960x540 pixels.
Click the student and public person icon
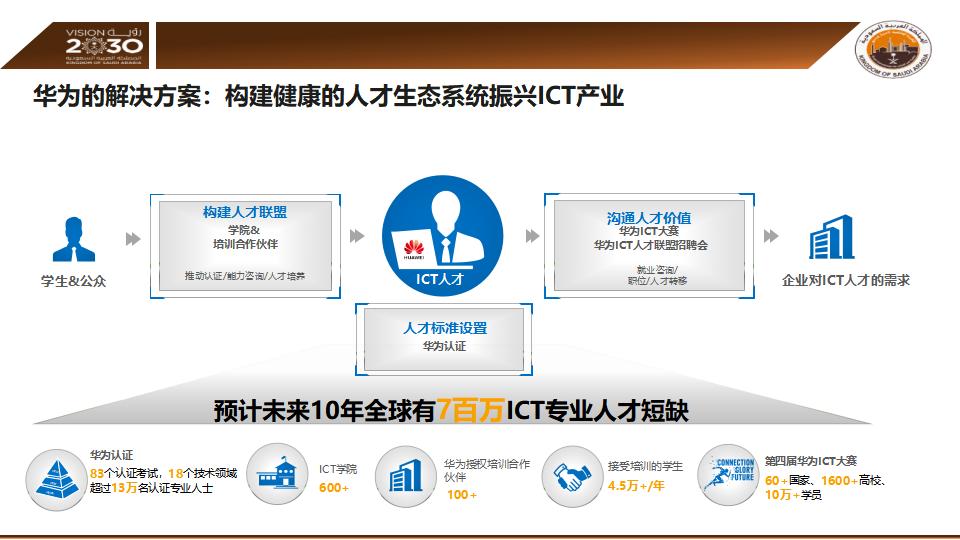coord(73,239)
